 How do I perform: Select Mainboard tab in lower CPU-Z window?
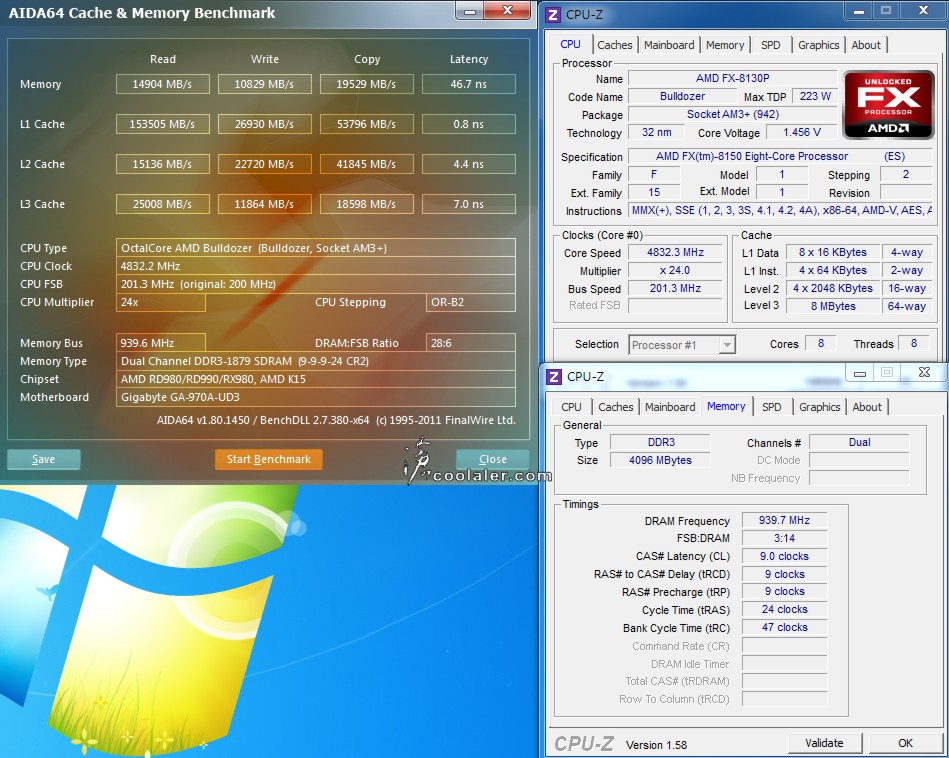[670, 407]
